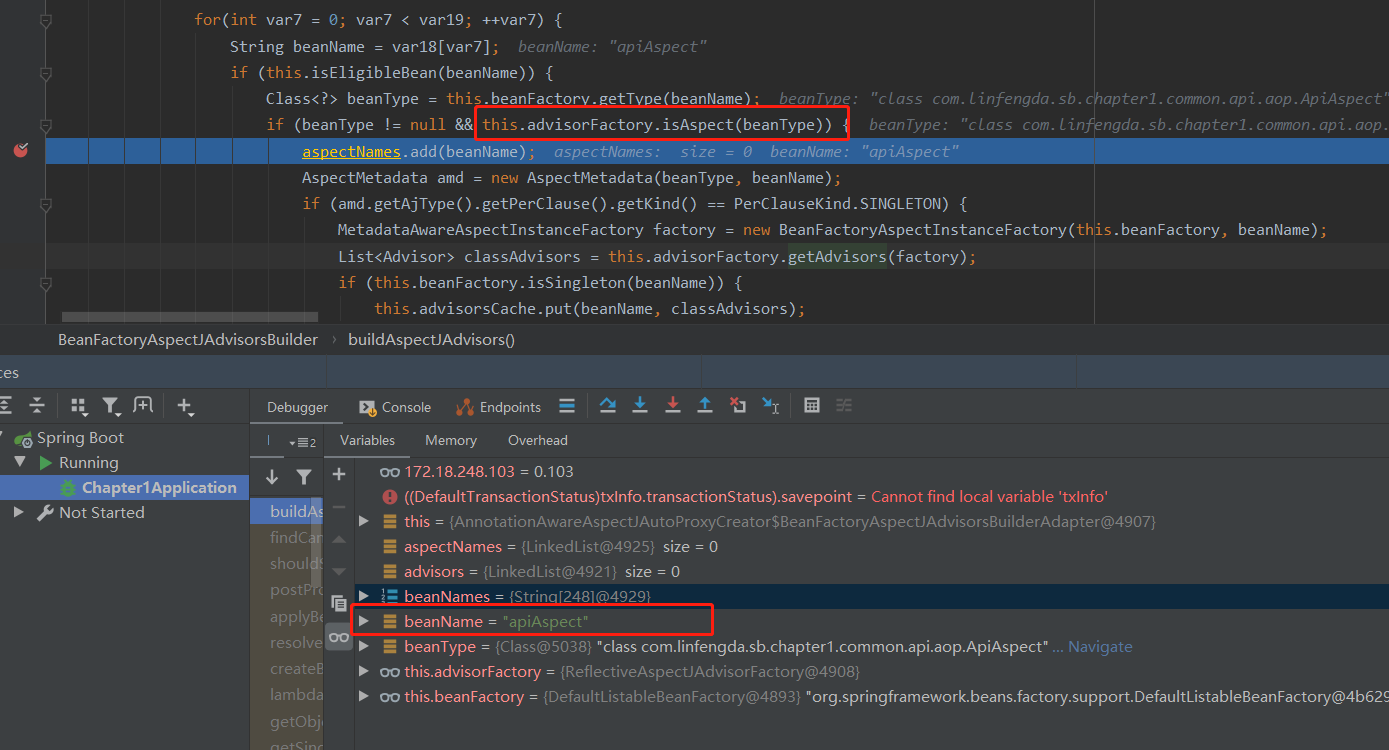Expand the this.advisorFactory watch entry
Image resolution: width=1389 pixels, height=750 pixels.
[x=364, y=672]
